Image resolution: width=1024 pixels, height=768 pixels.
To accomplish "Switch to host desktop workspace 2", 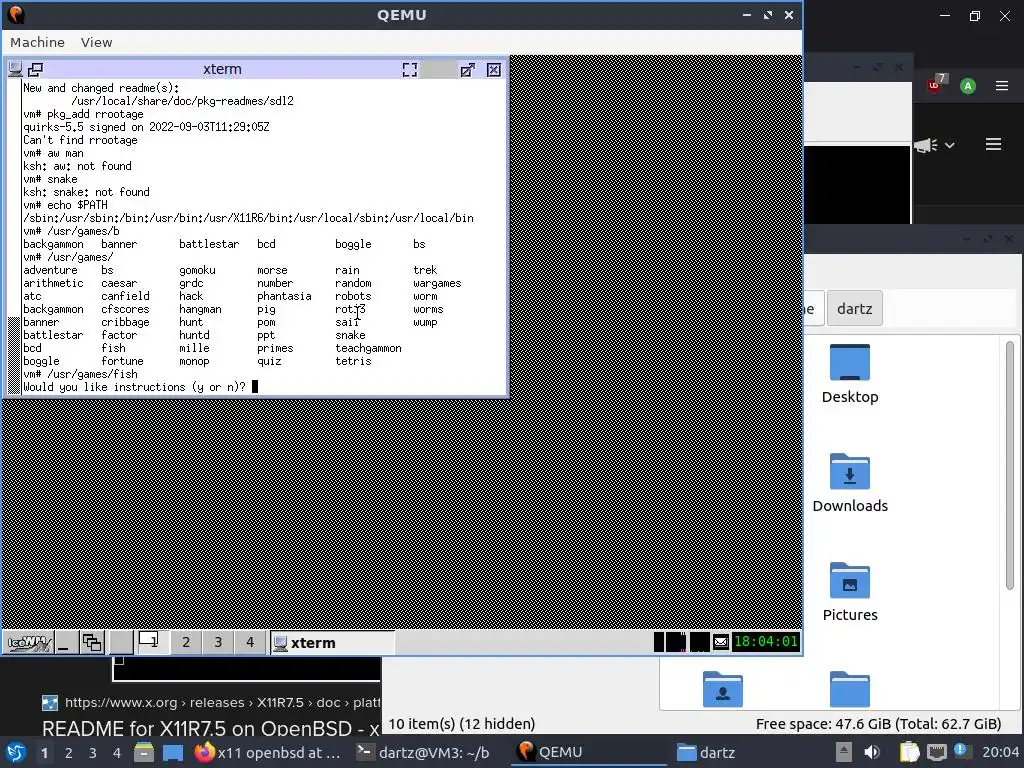I will point(69,753).
